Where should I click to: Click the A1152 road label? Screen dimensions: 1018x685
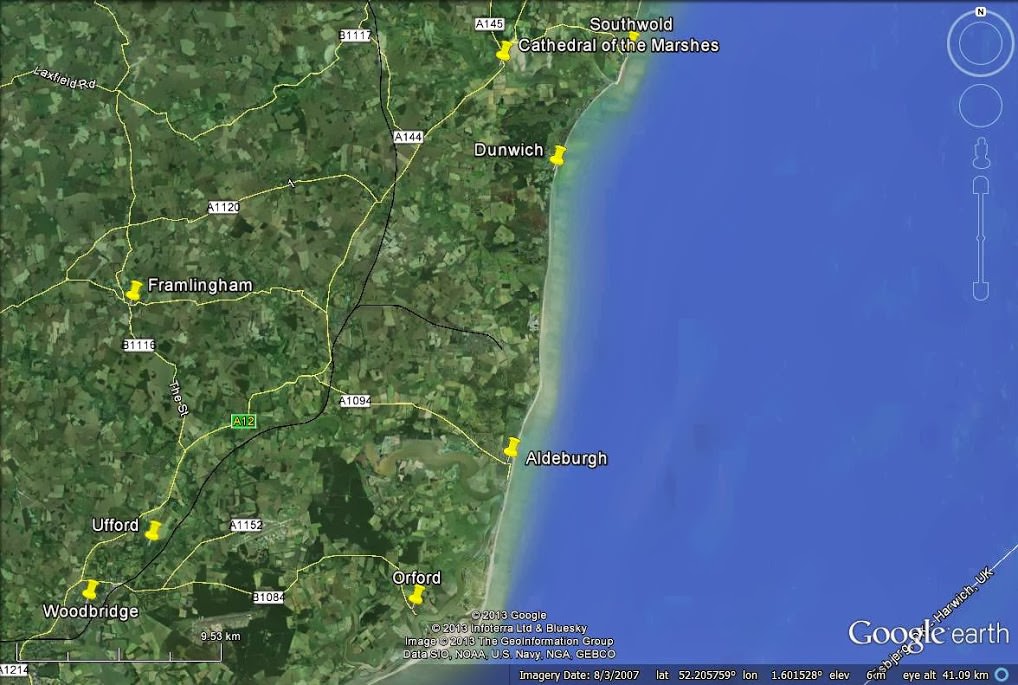click(x=246, y=525)
